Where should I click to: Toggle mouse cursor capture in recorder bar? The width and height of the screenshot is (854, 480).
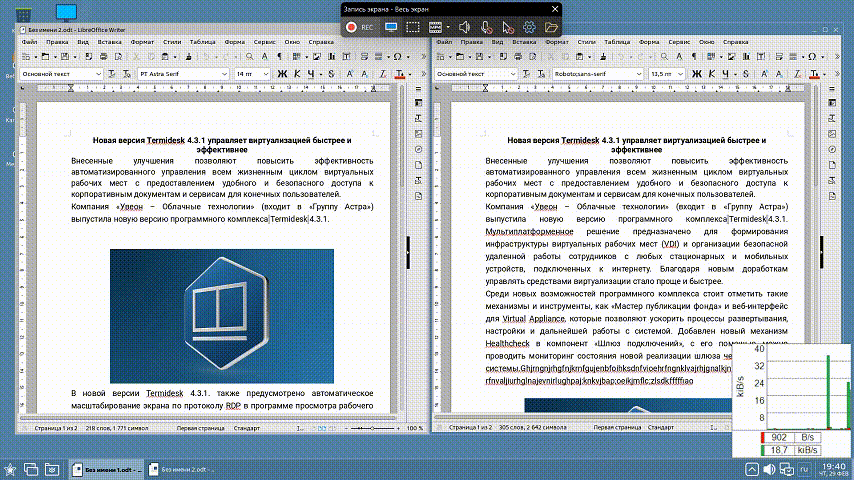coord(508,26)
